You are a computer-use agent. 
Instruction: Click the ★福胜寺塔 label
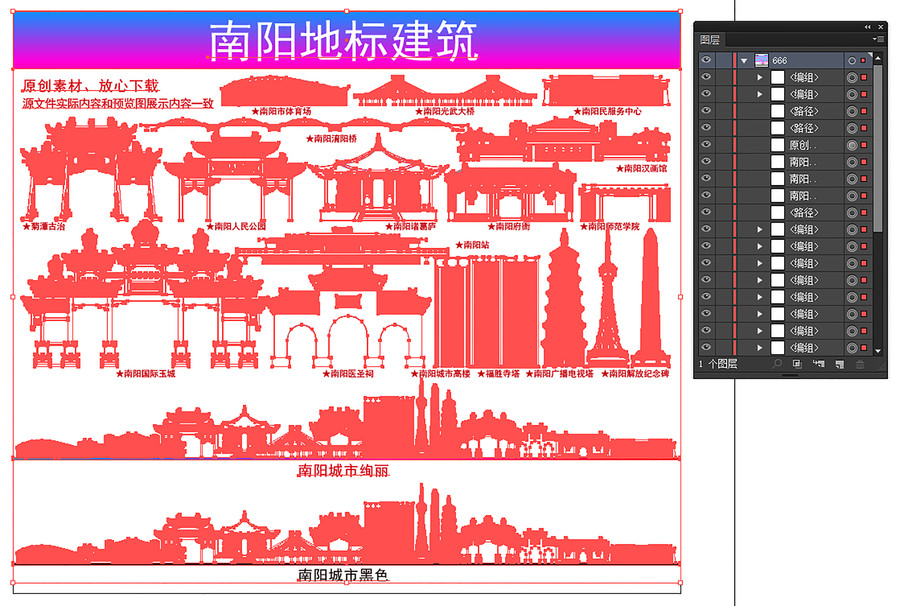498,373
